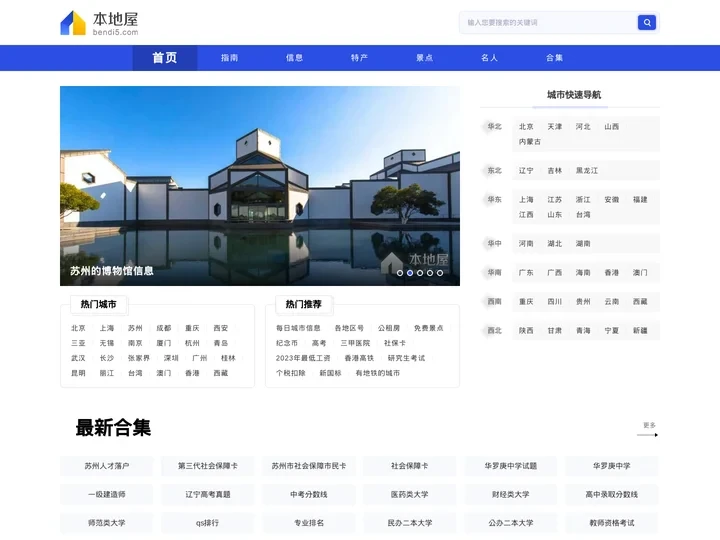The height and width of the screenshot is (540, 720).
Task: Open the 合集 menu tab
Action: [x=555, y=58]
